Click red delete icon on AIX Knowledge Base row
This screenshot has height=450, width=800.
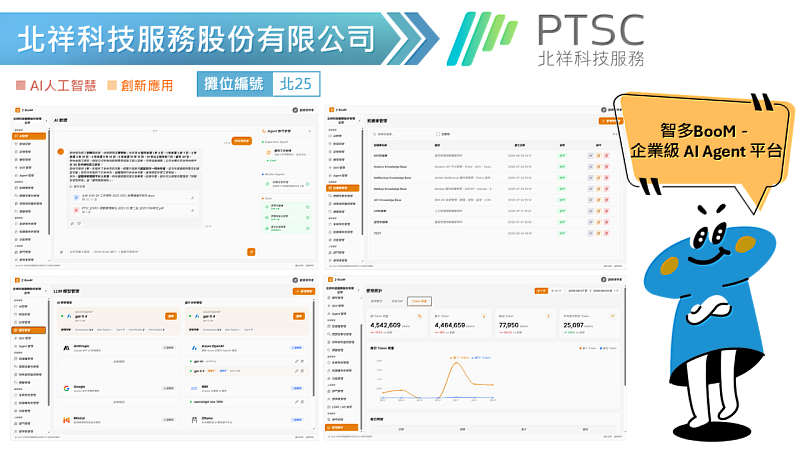[607, 200]
